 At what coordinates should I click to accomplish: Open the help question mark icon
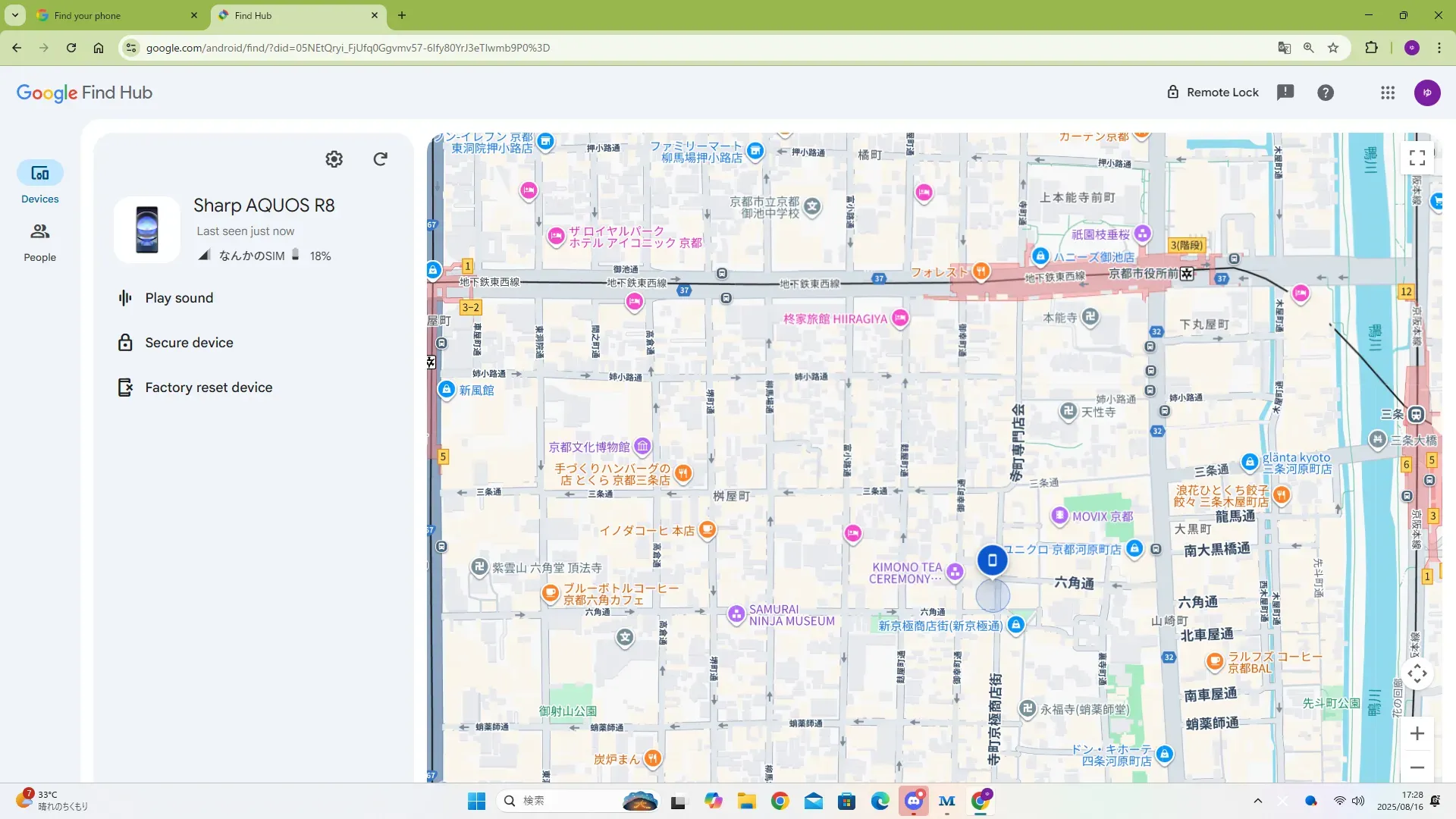pyautogui.click(x=1325, y=93)
